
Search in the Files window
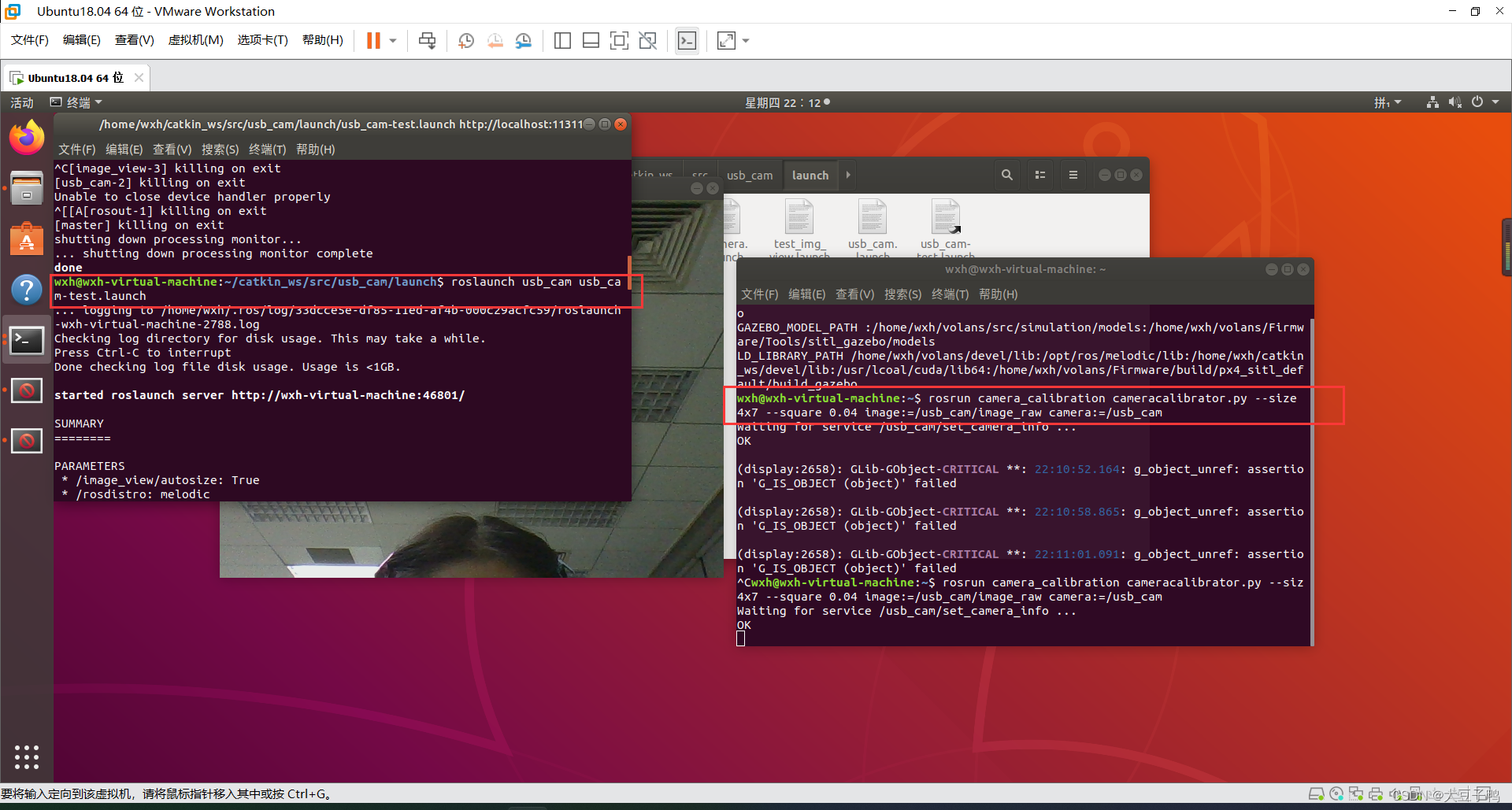click(x=1007, y=176)
